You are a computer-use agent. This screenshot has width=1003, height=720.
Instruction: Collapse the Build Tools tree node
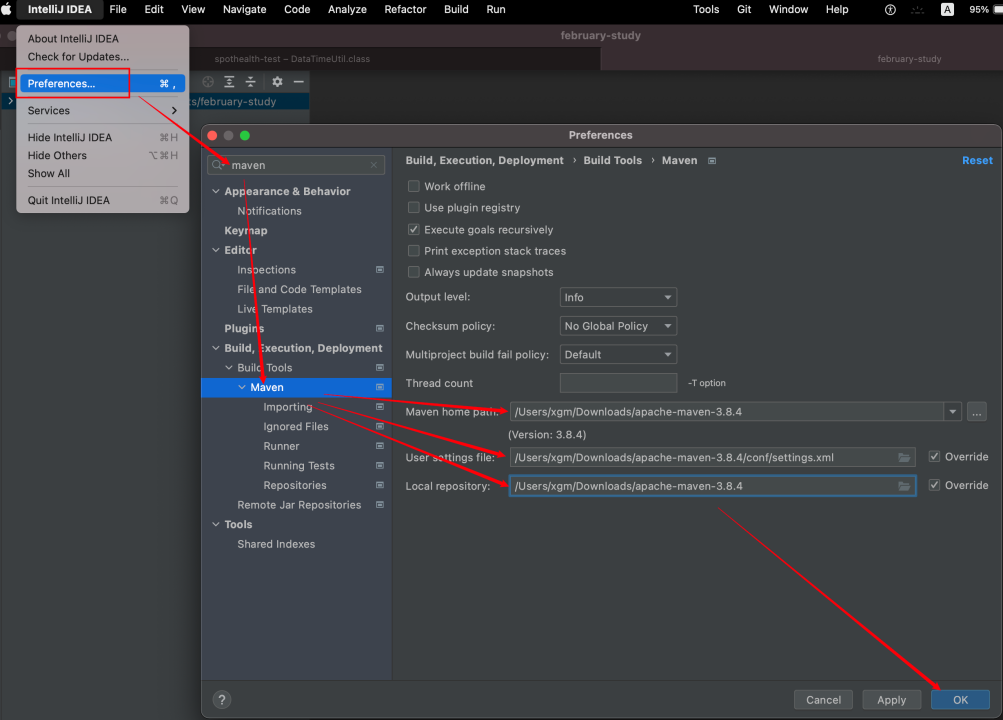click(x=229, y=368)
